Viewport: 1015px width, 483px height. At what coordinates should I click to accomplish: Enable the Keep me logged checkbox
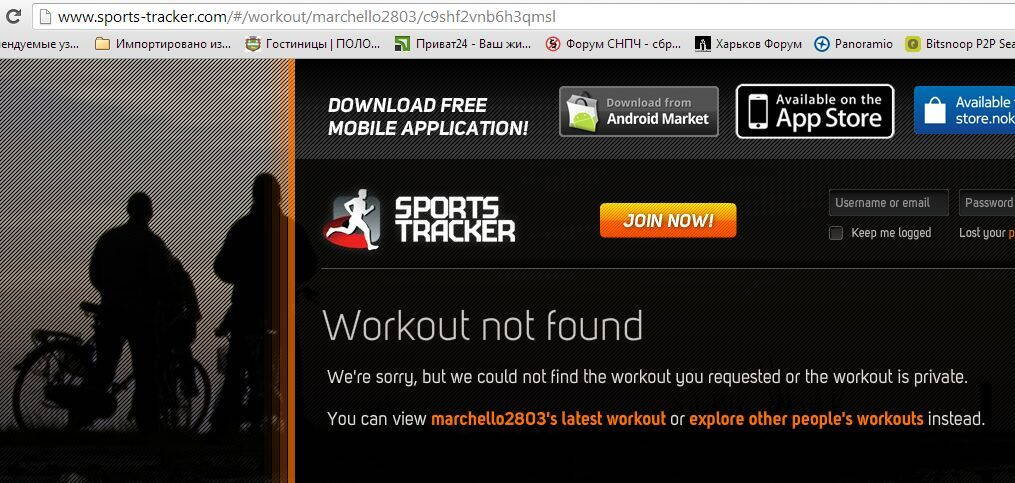point(836,233)
